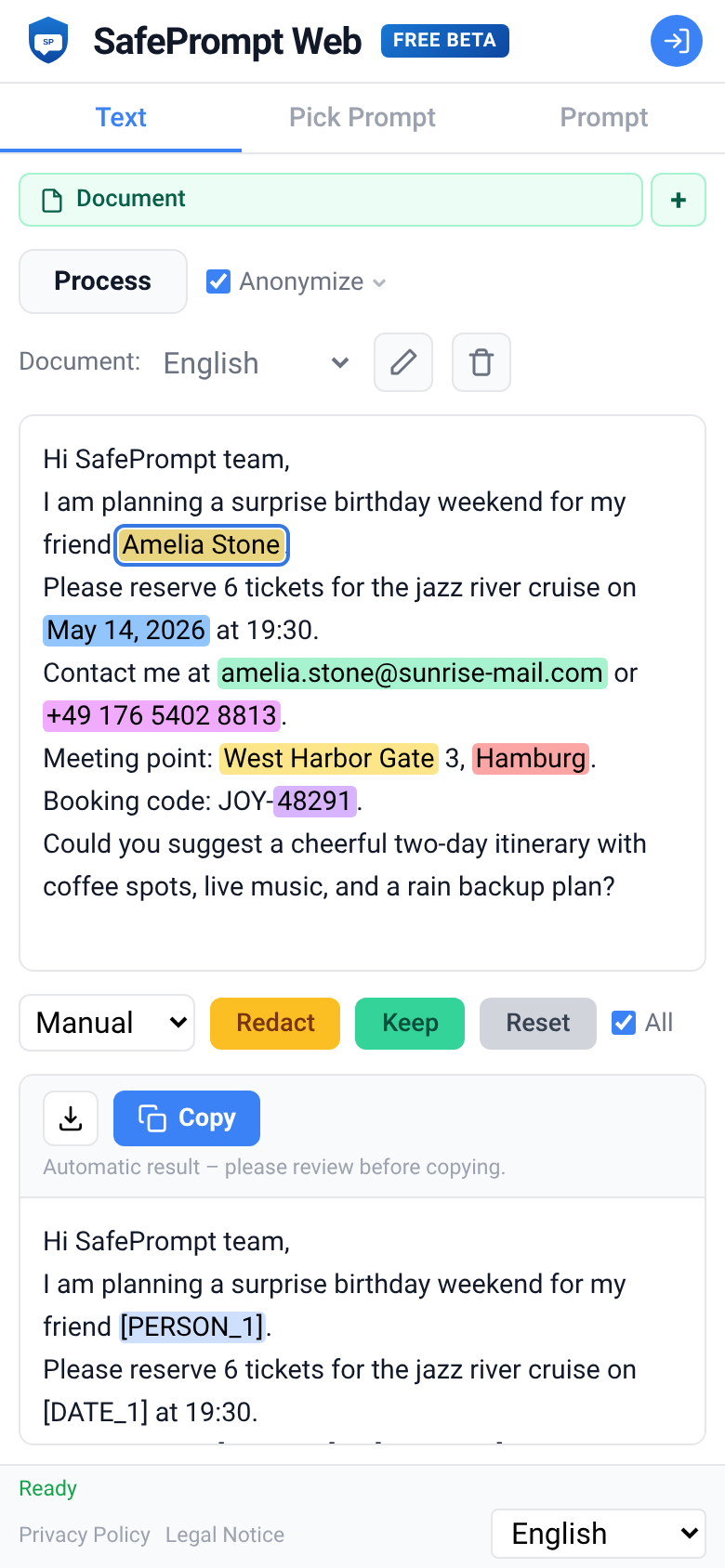Click the document file icon on Document tab
Screen dimensions: 725x1568
pyautogui.click(x=52, y=199)
